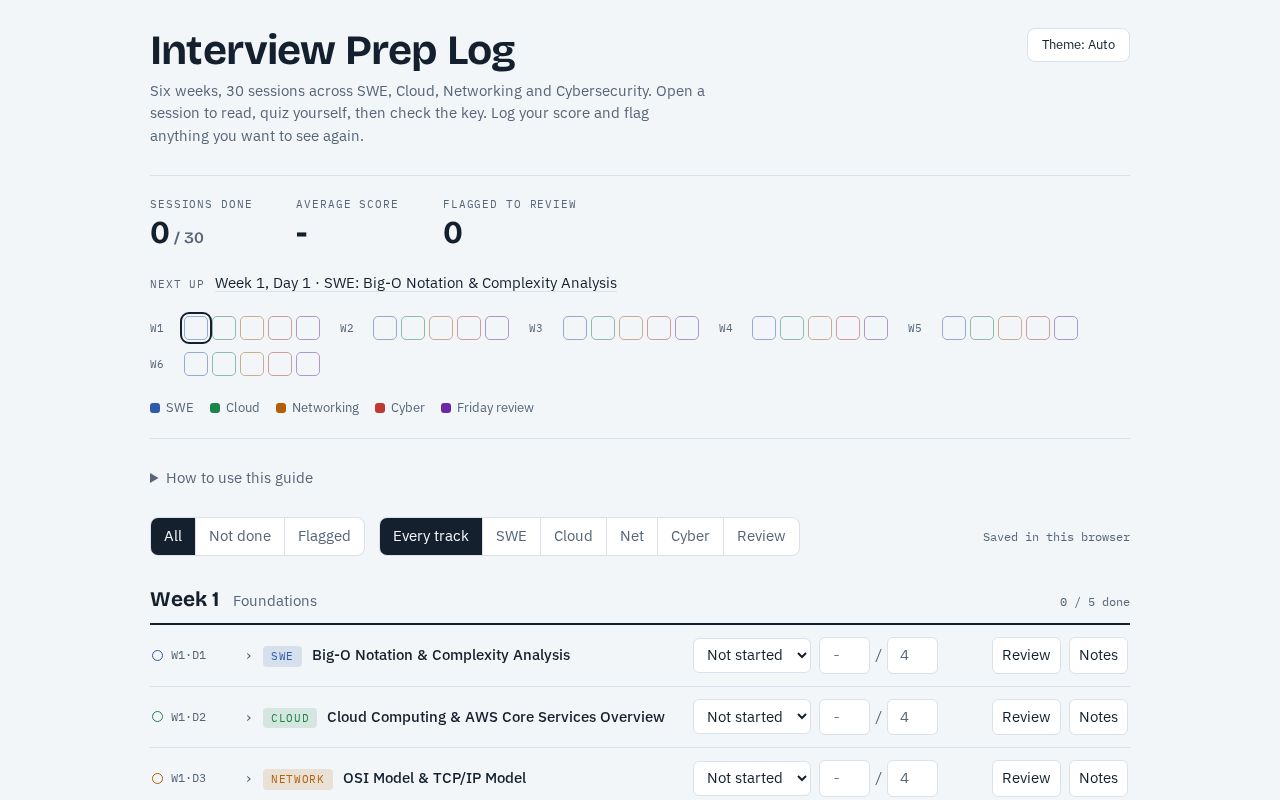Open Week 3 Friday review grid square

(687, 328)
